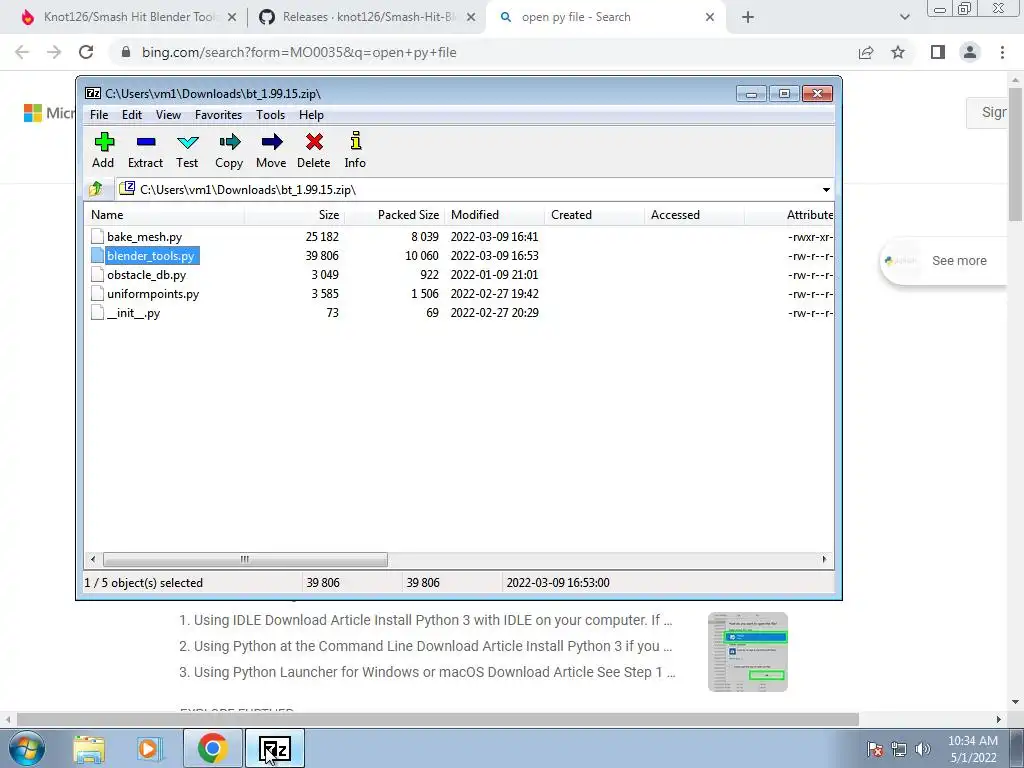1024x768 pixels.
Task: Open the Edit menu in 7-Zip
Action: [x=132, y=115]
